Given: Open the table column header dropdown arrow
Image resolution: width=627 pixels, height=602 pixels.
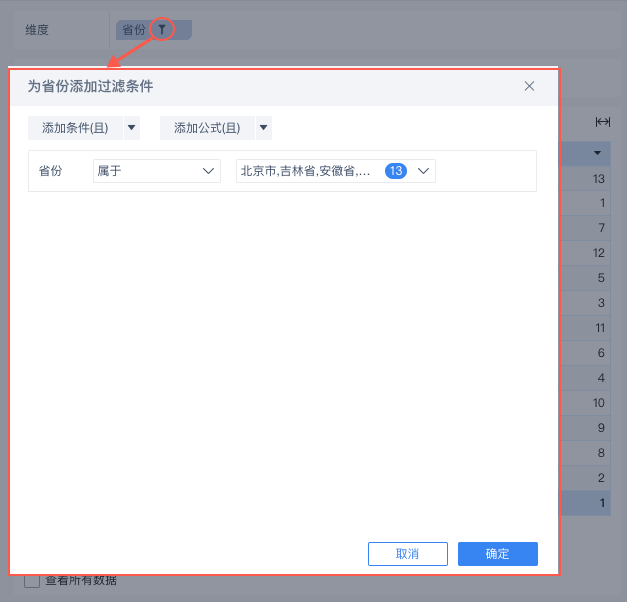Looking at the screenshot, I should (x=597, y=153).
